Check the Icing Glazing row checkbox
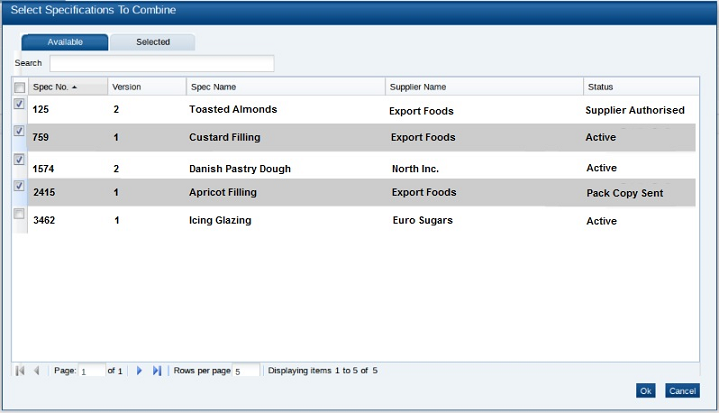 point(19,214)
